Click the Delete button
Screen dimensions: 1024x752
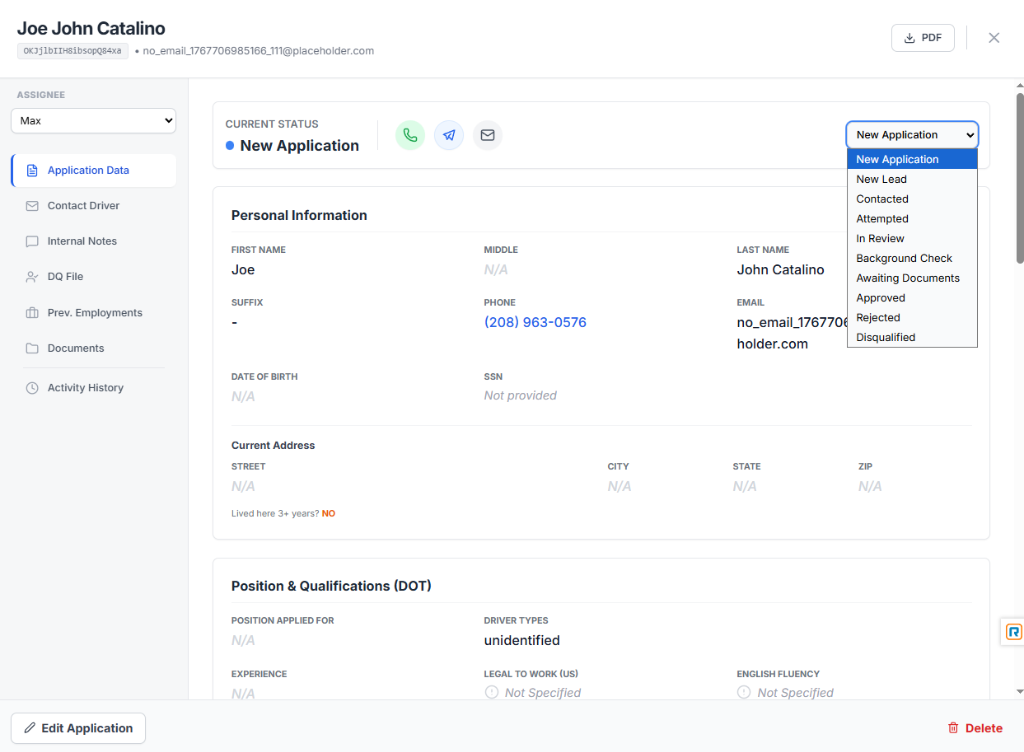coord(975,728)
